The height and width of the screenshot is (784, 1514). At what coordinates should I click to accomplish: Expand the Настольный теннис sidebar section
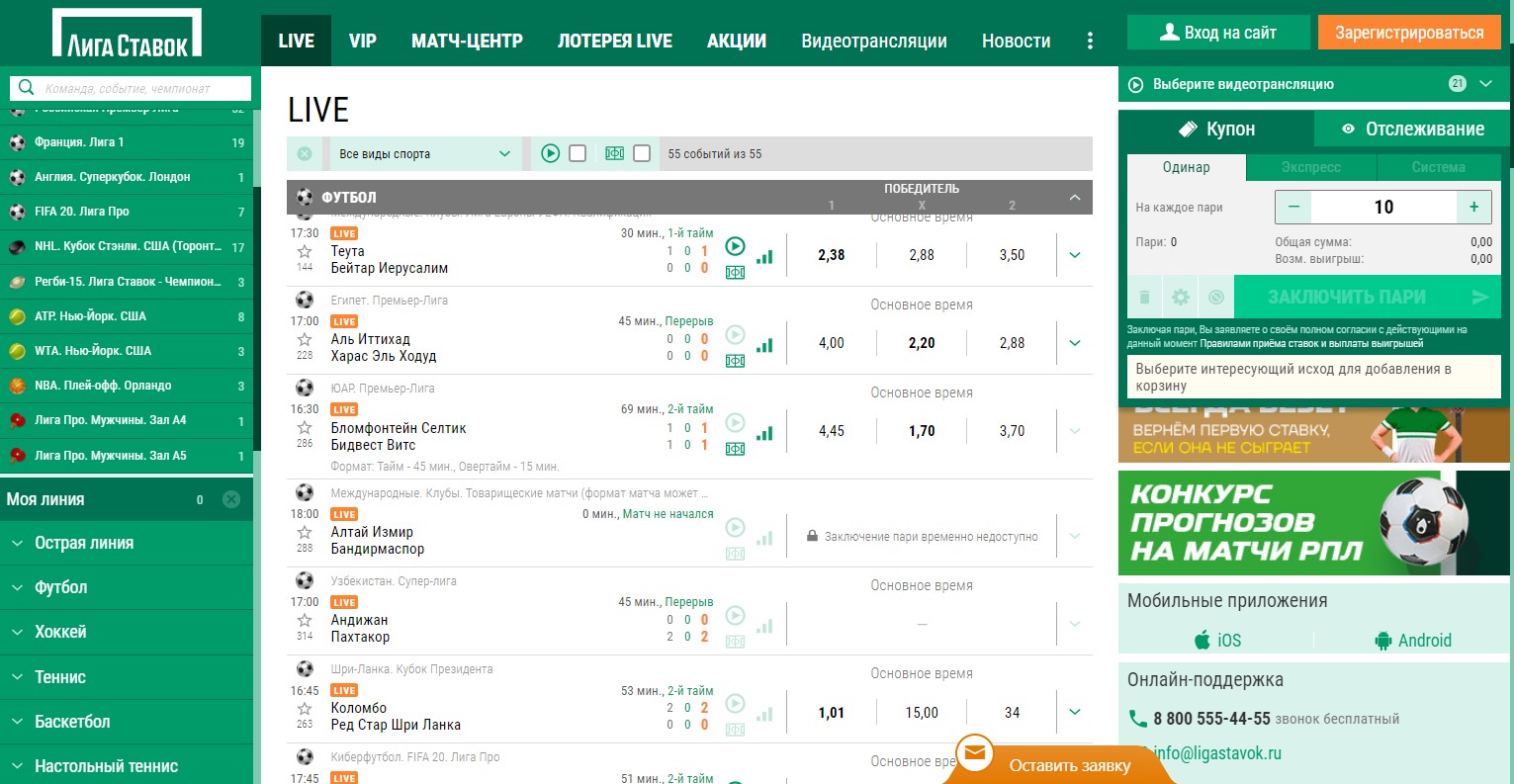(x=127, y=766)
